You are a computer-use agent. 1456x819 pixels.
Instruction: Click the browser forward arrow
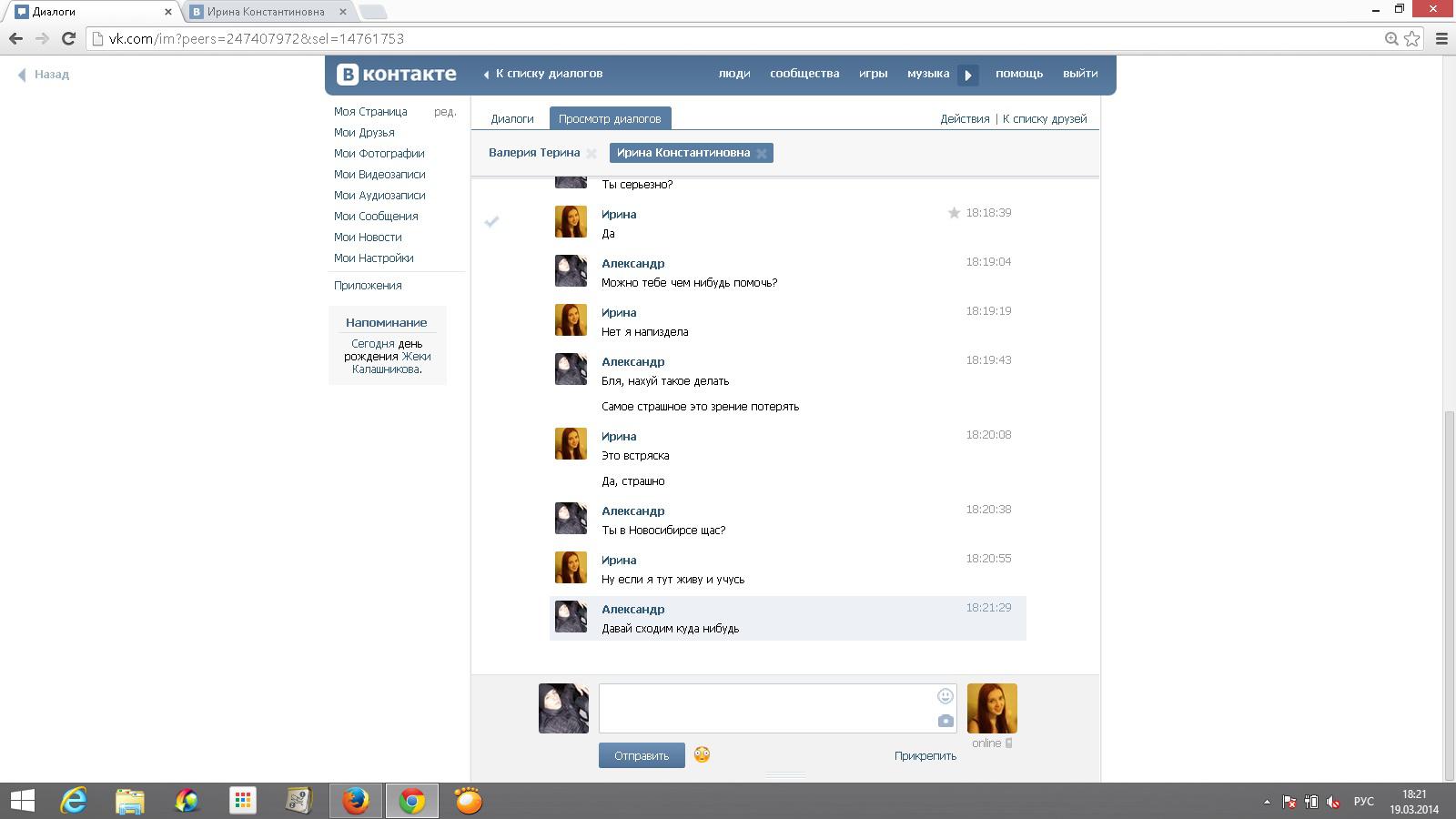click(x=42, y=38)
